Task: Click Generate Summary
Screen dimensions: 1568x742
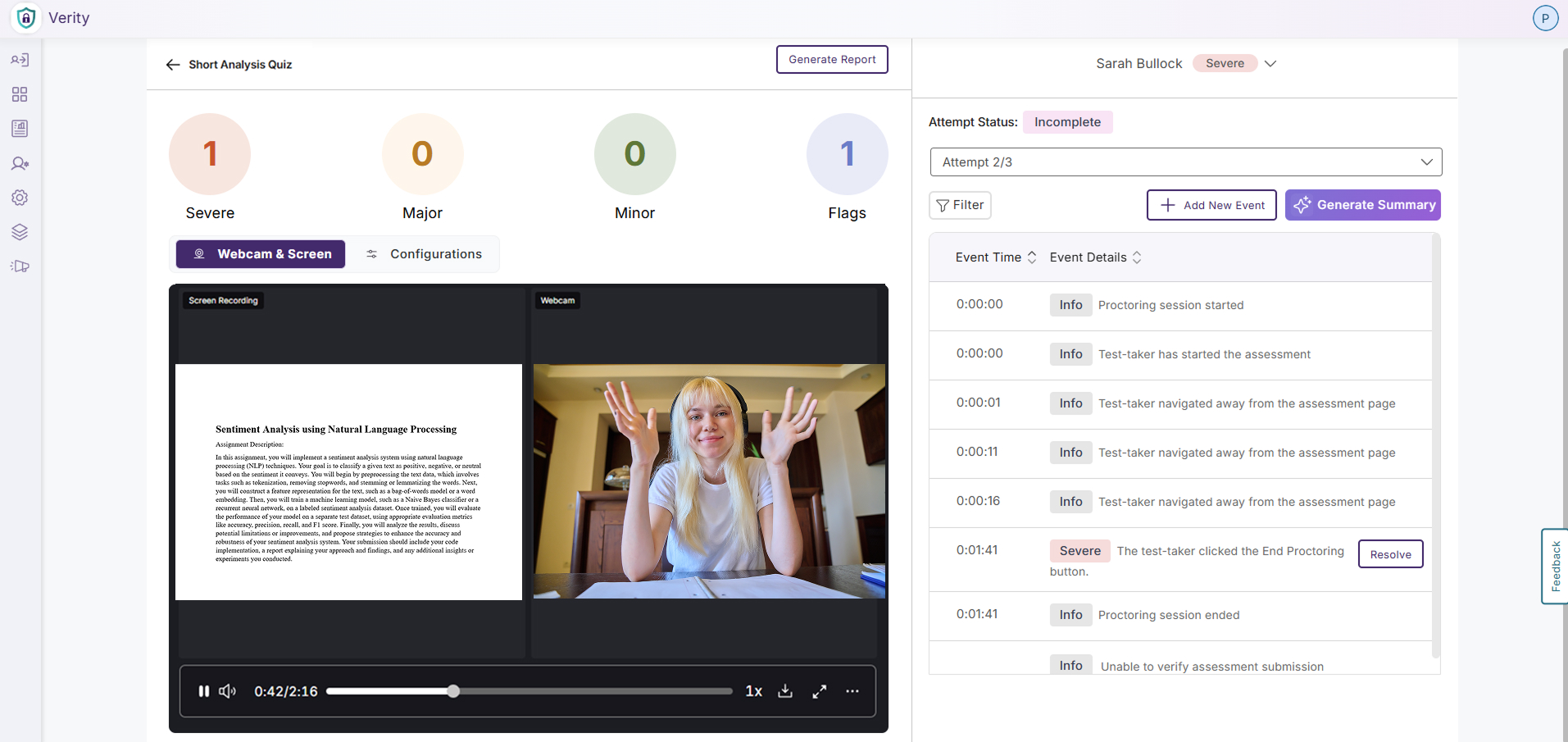Action: pos(1363,205)
